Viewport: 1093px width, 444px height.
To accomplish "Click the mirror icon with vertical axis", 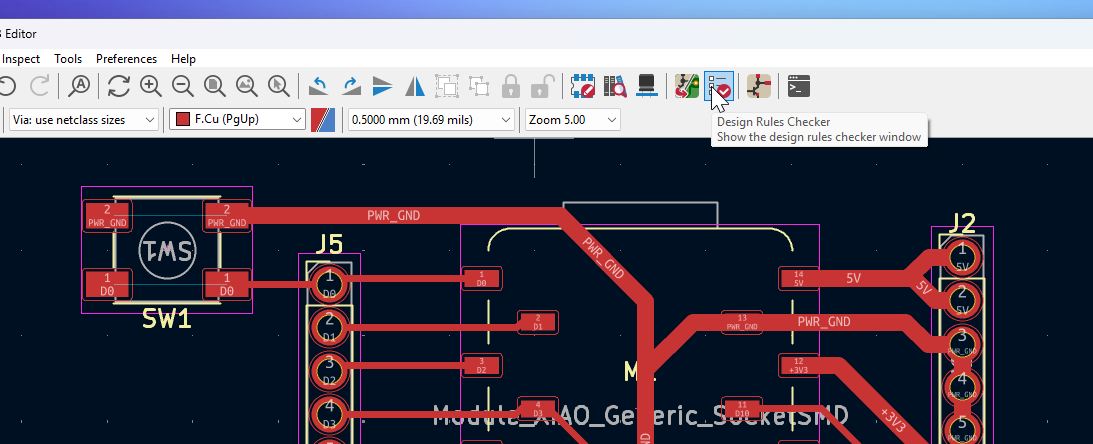I will coord(415,86).
